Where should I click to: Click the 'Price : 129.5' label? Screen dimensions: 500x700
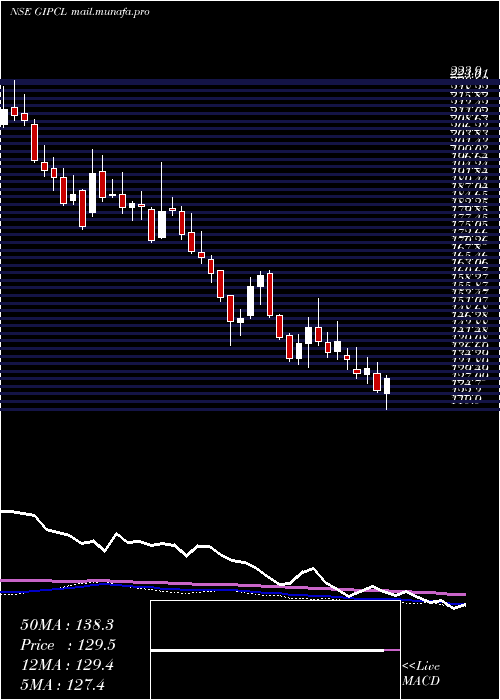click(x=68, y=645)
